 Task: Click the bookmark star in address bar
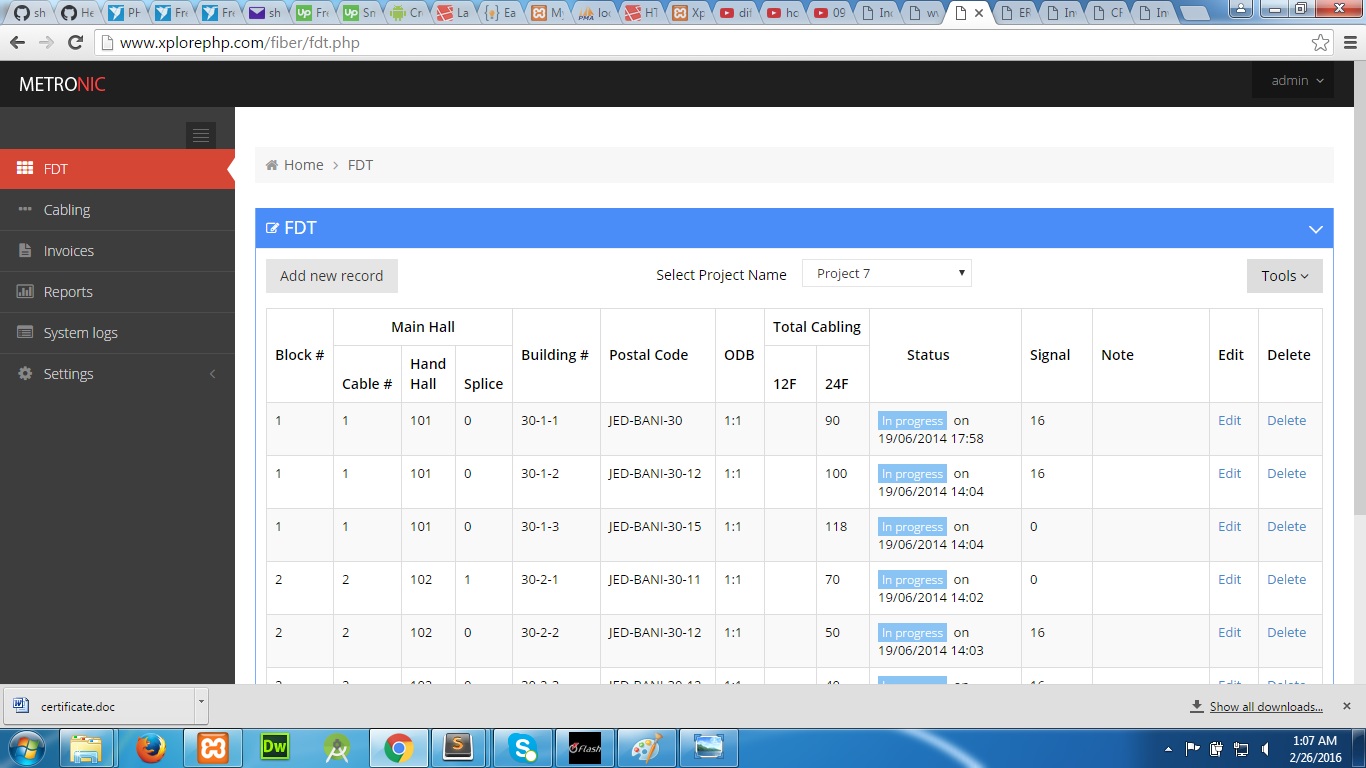tap(1320, 43)
